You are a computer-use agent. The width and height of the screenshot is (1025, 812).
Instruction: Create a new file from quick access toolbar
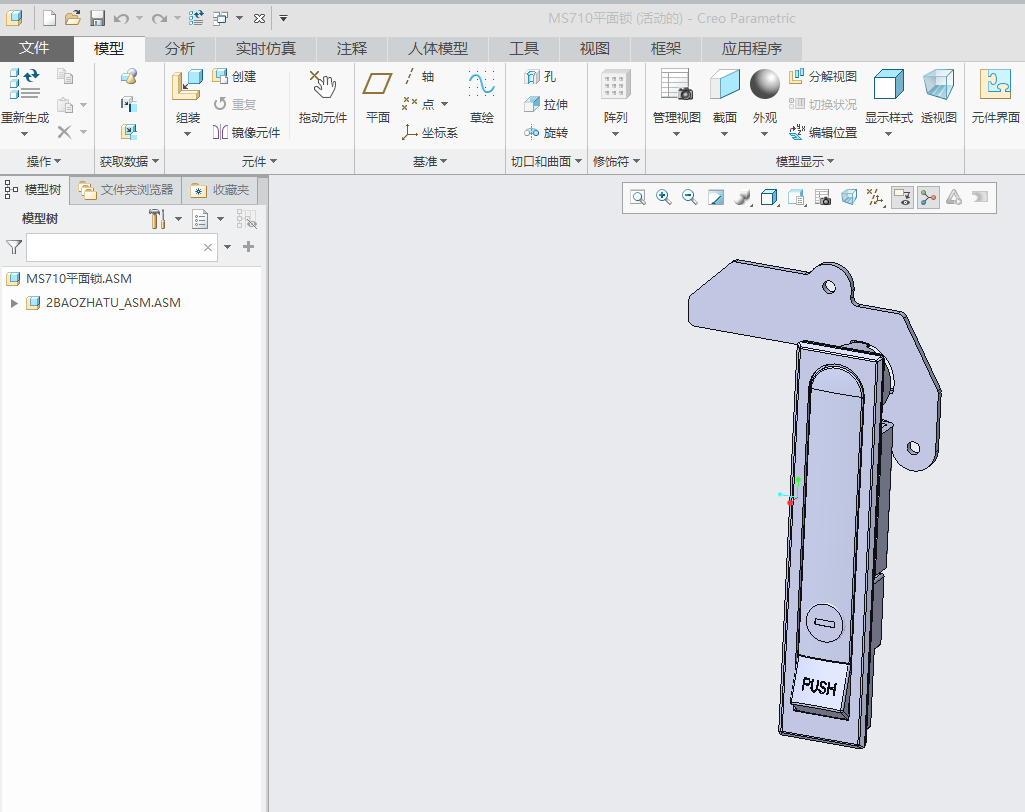[x=50, y=18]
